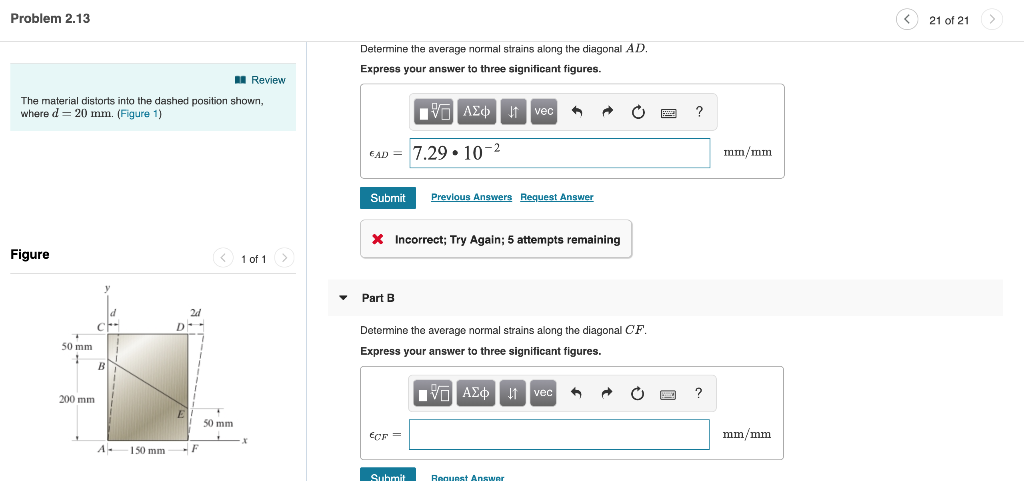The height and width of the screenshot is (481, 1024).
Task: Click the material distortion figure image
Action: point(153,371)
